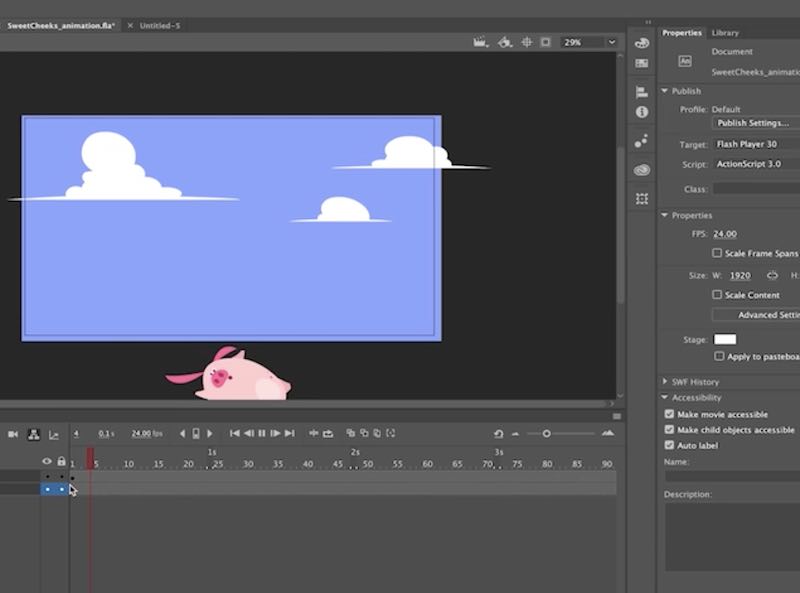800x593 pixels.
Task: Jump to the first frame
Action: [x=235, y=433]
